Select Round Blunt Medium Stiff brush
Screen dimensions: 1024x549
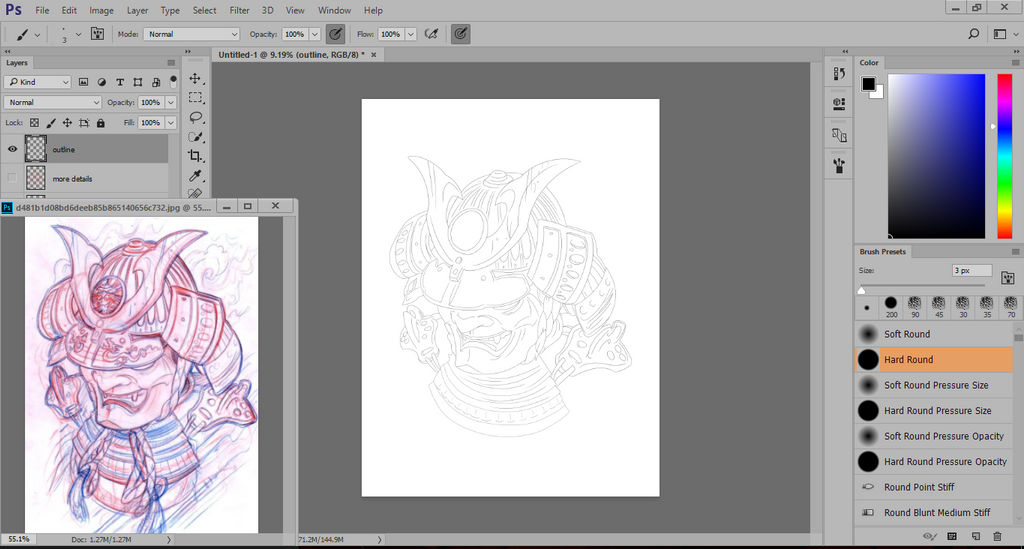[x=934, y=512]
